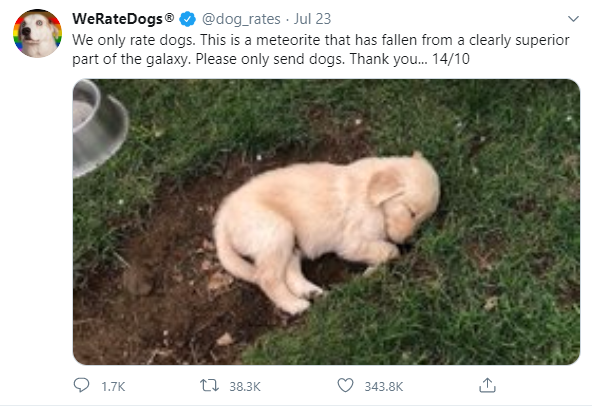Open the Jul 23 timestamp link
592x406 pixels.
[312, 19]
